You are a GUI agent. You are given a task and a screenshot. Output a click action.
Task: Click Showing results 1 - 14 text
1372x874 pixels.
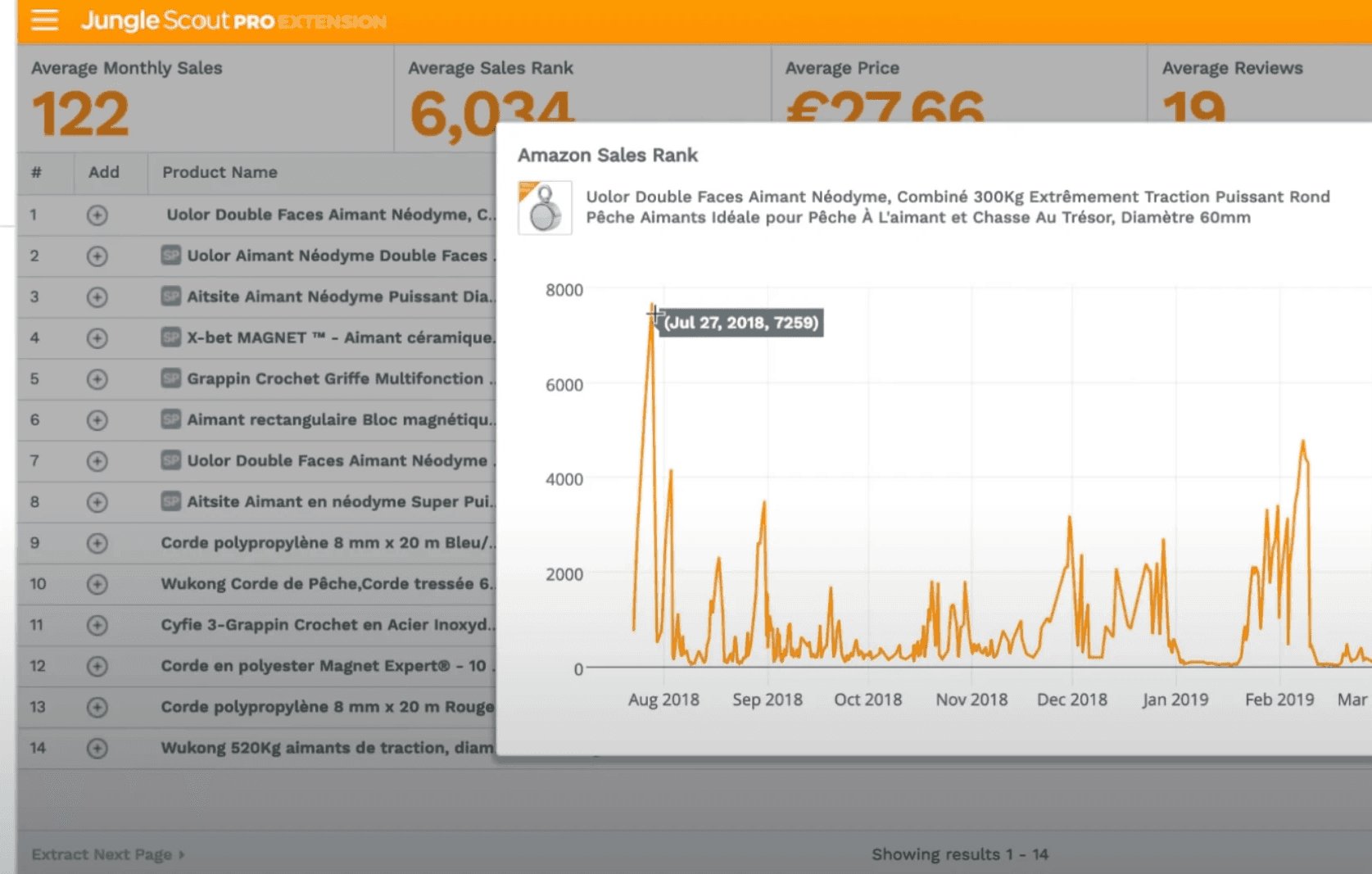pos(960,854)
